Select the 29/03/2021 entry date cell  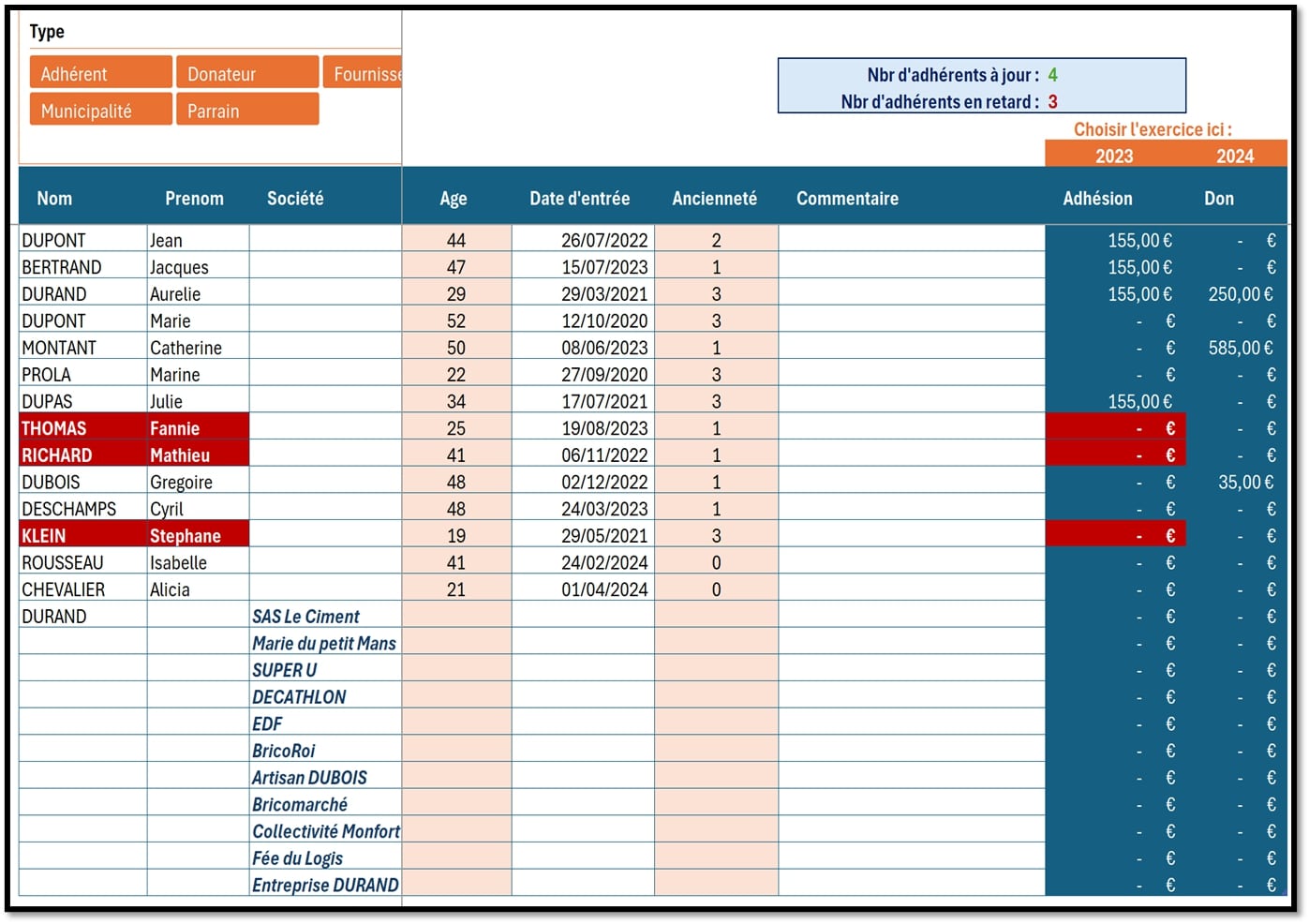[583, 293]
